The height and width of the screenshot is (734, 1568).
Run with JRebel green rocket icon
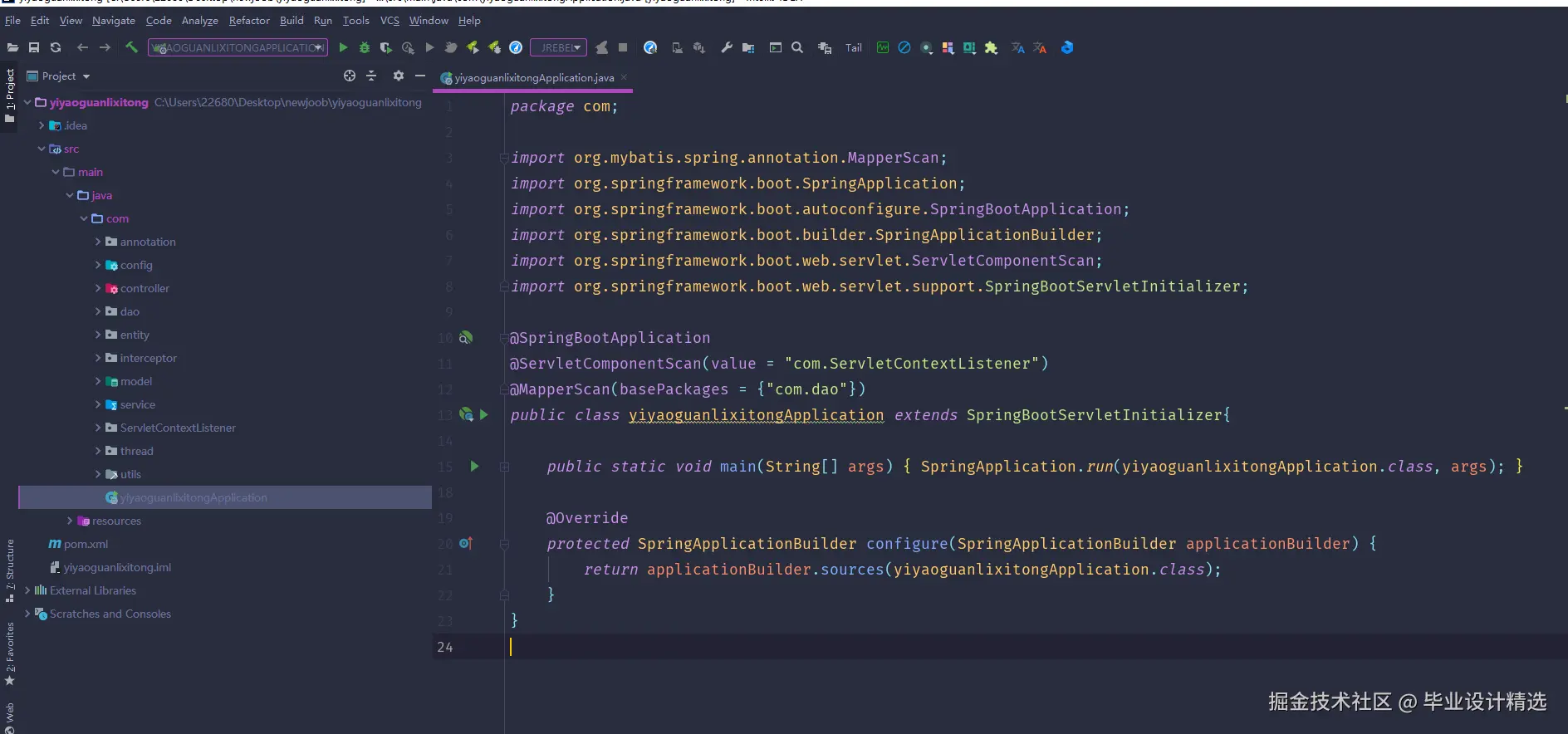tap(473, 48)
